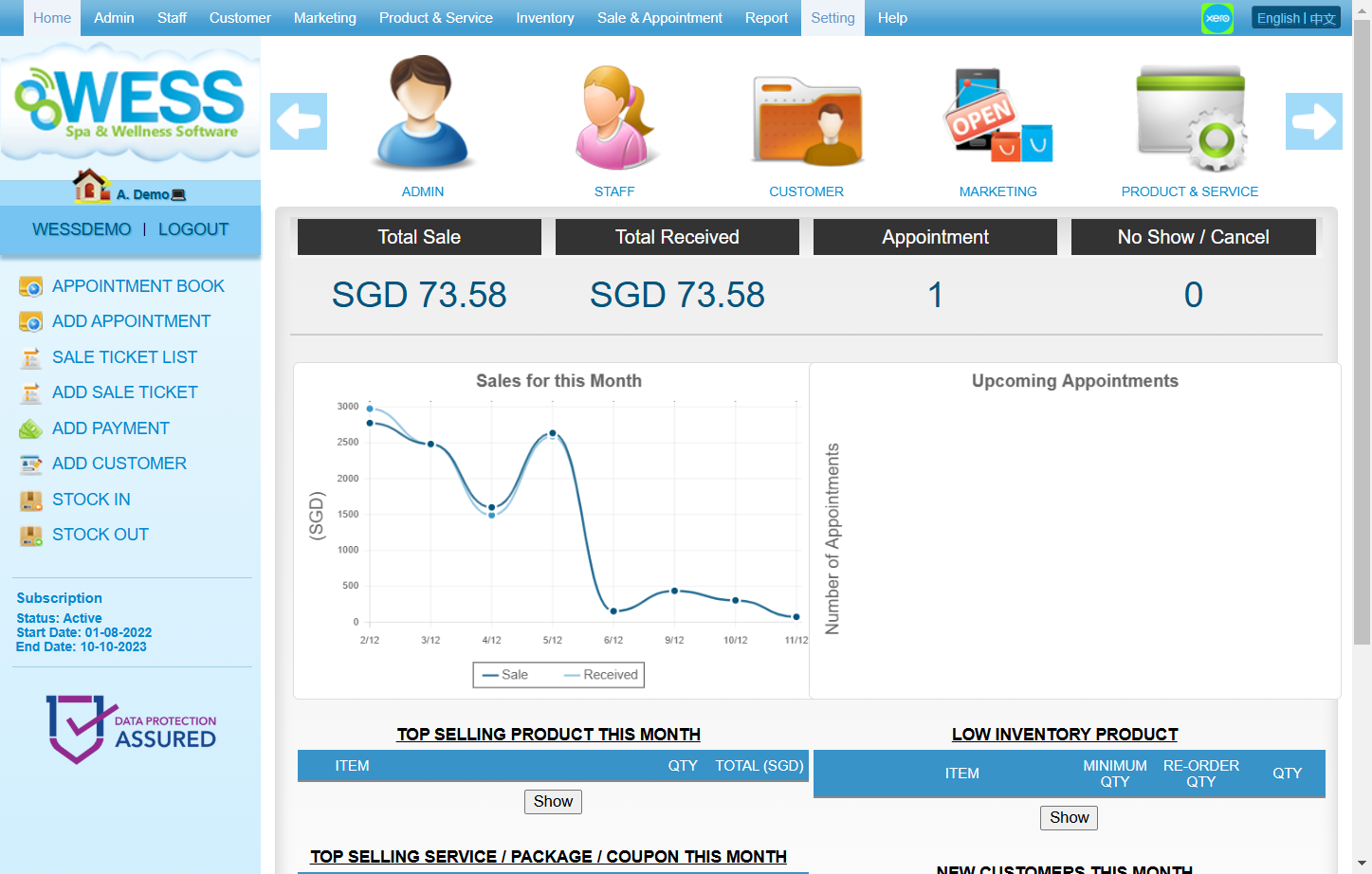Image resolution: width=1372 pixels, height=874 pixels.
Task: Click the LOGOUT link
Action: coord(193,229)
